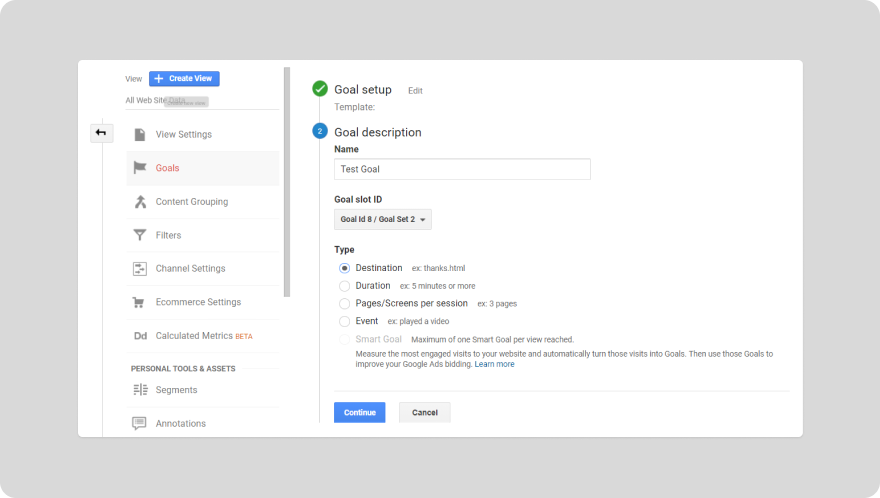Image resolution: width=880 pixels, height=498 pixels.
Task: Open Annotations in the sidebar
Action: pos(180,424)
